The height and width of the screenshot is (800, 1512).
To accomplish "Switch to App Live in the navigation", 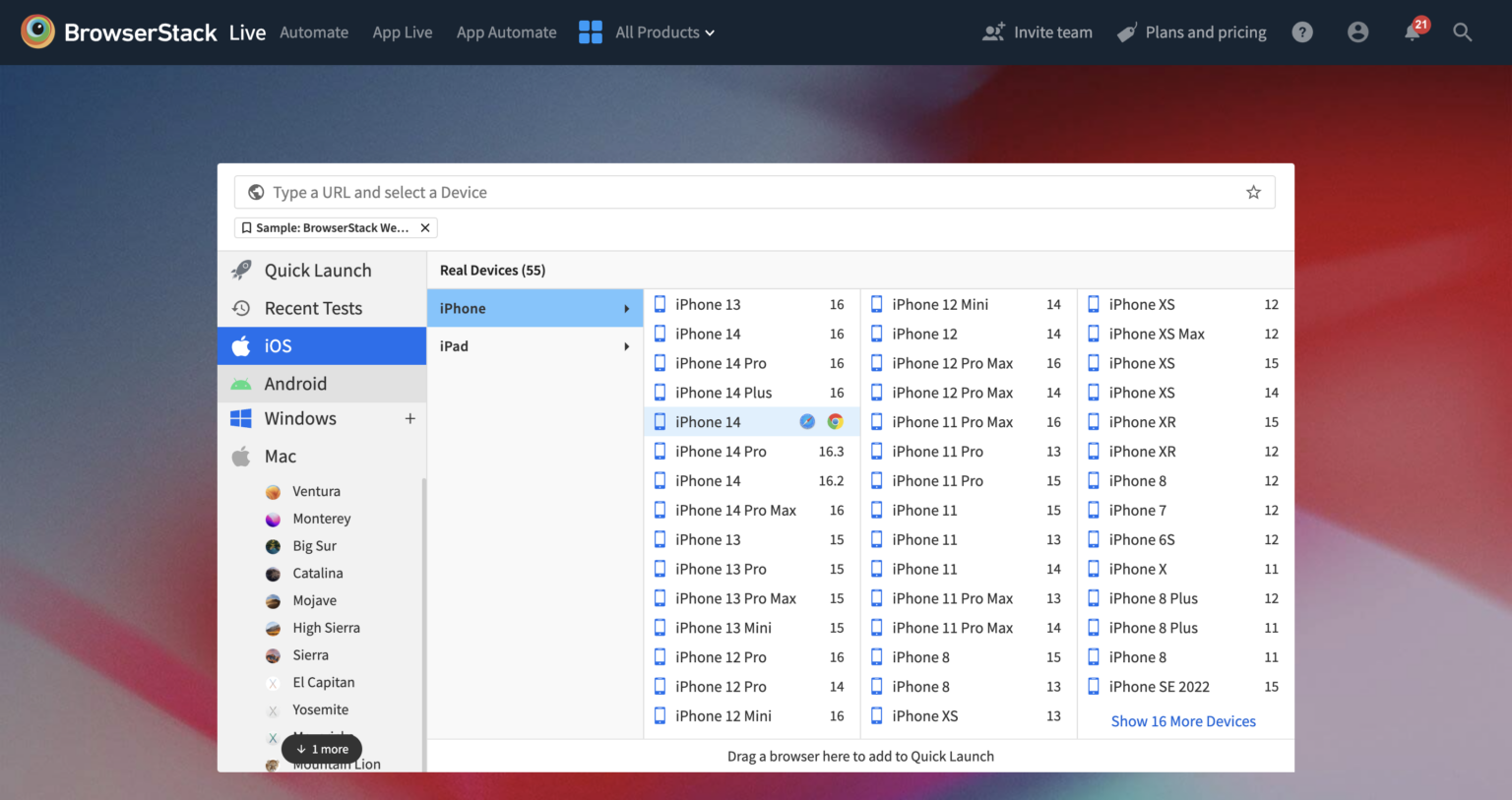I will (x=403, y=31).
